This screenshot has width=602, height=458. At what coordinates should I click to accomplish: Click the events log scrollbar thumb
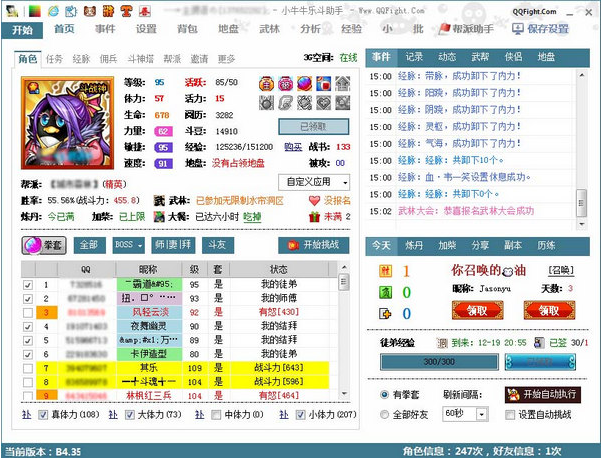[x=582, y=203]
